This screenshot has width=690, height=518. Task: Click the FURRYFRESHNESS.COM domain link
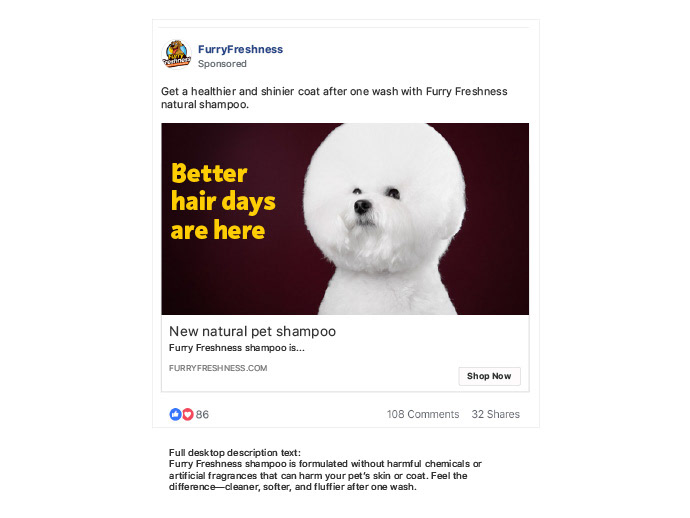tap(218, 368)
